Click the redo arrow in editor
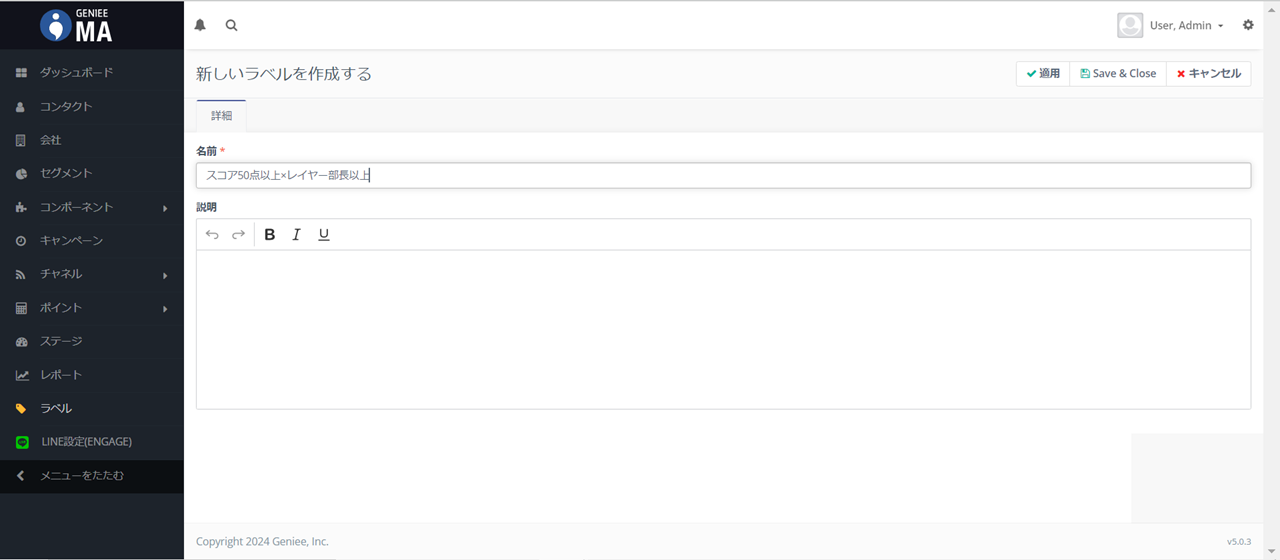This screenshot has width=1280, height=560. click(238, 235)
